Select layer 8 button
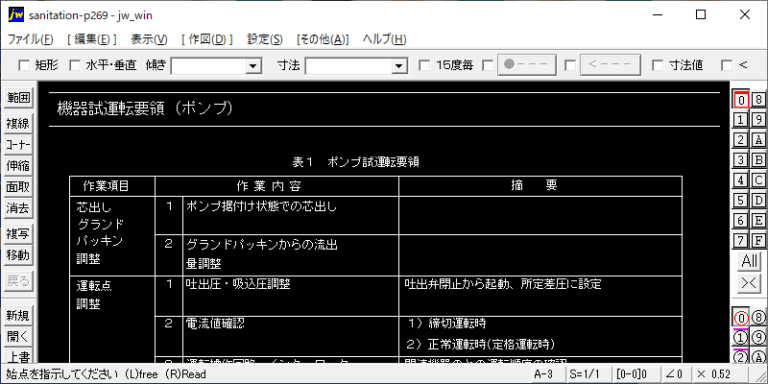 [x=758, y=99]
